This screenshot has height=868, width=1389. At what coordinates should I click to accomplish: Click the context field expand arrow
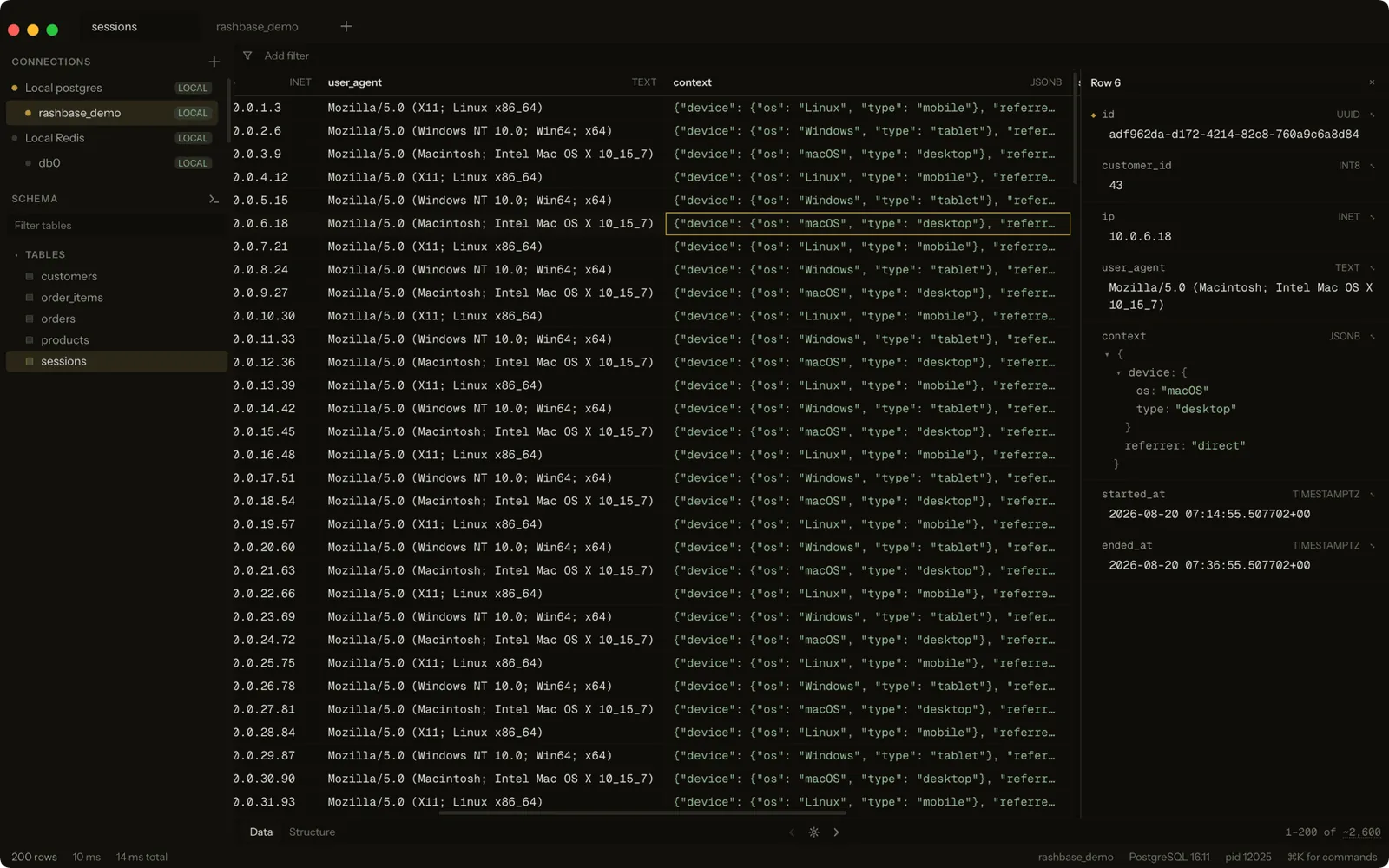click(x=1373, y=337)
